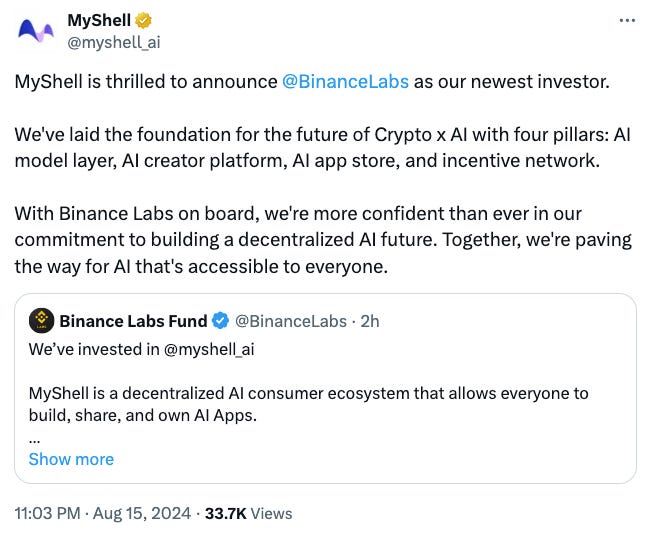The height and width of the screenshot is (540, 653).
Task: Click the gold verified badge next to MyShell
Action: point(143,20)
